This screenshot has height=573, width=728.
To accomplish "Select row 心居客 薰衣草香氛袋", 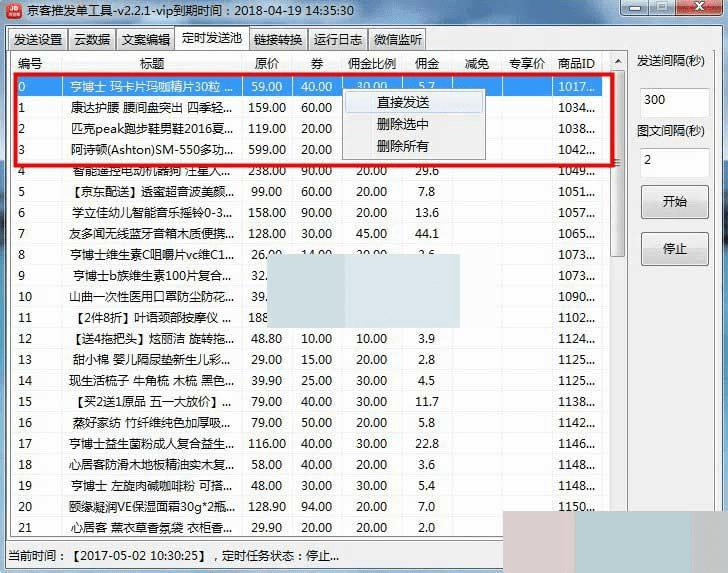I will [x=308, y=527].
